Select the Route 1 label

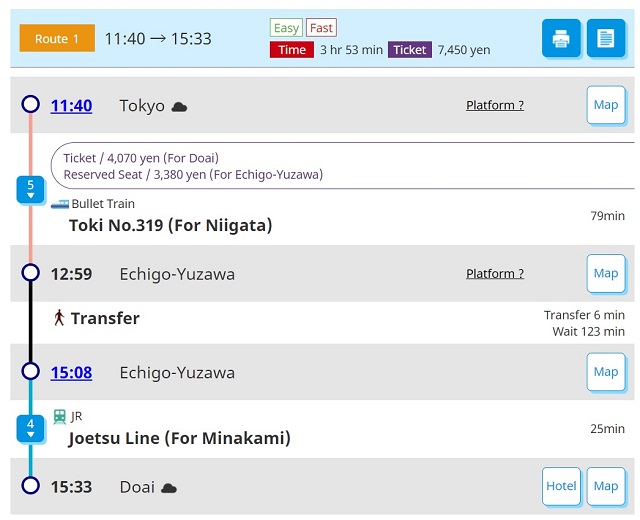click(57, 38)
